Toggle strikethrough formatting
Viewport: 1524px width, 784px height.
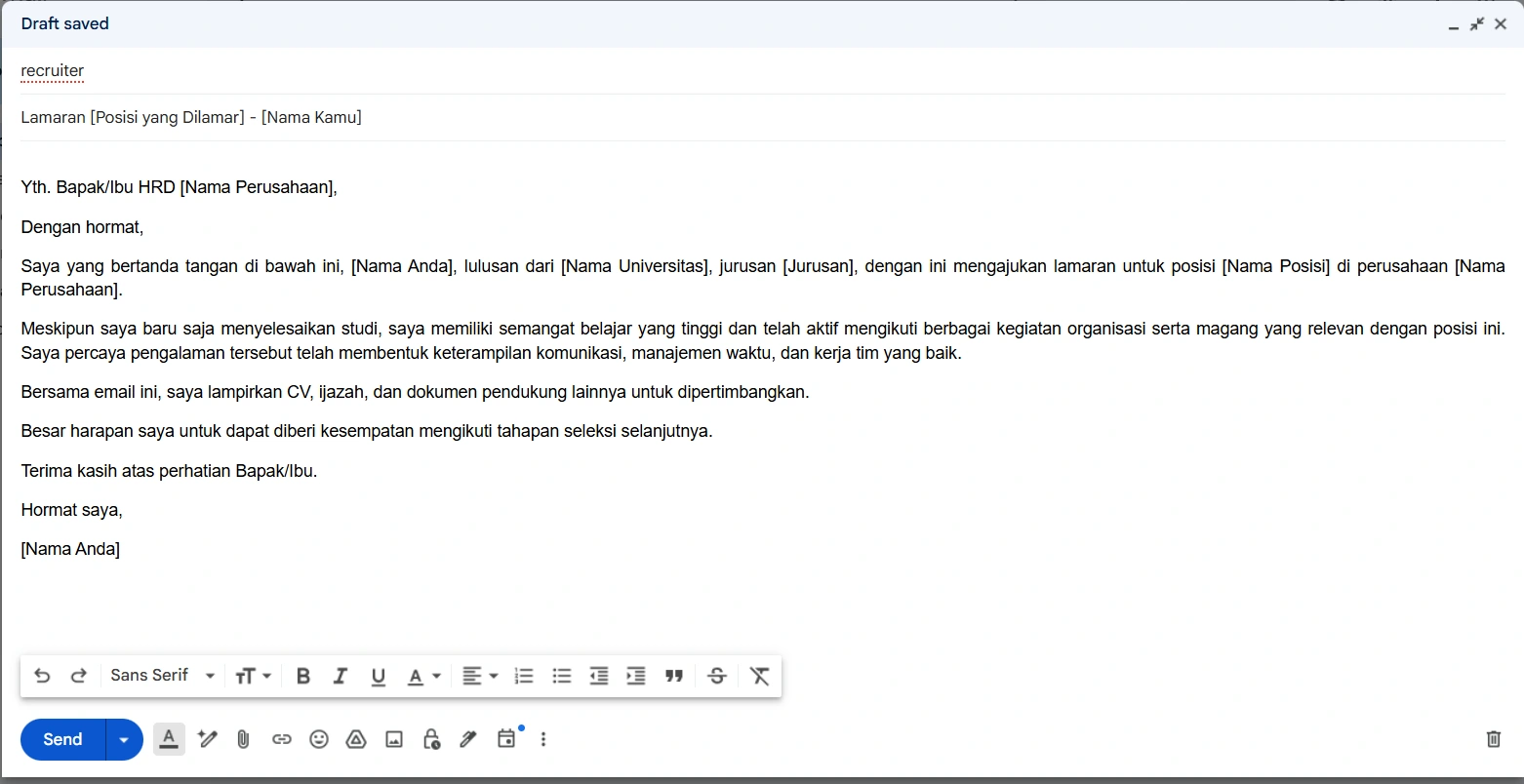tap(717, 675)
